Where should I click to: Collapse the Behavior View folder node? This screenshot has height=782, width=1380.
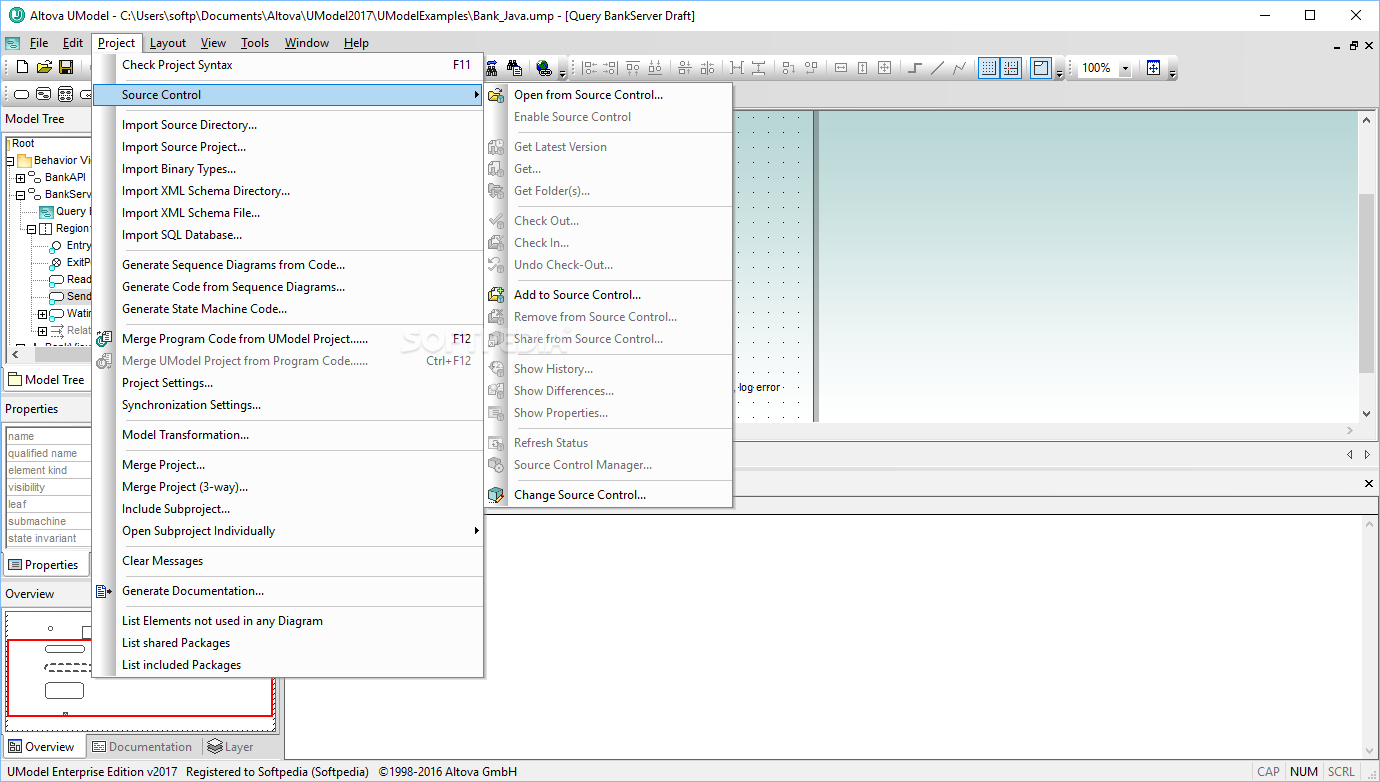pyautogui.click(x=9, y=161)
